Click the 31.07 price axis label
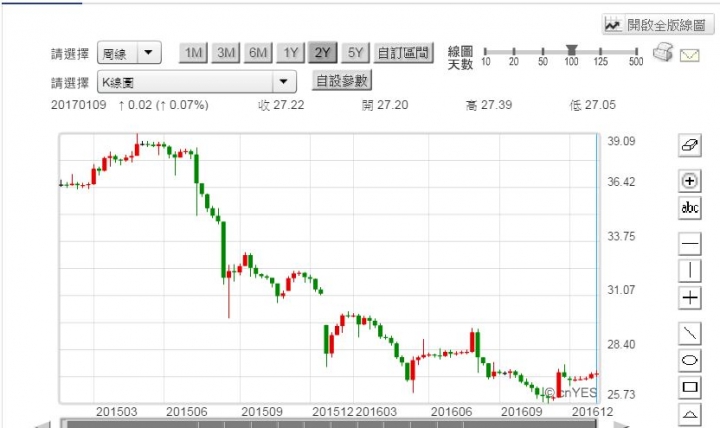Image resolution: width=720 pixels, height=428 pixels. pyautogui.click(x=621, y=290)
